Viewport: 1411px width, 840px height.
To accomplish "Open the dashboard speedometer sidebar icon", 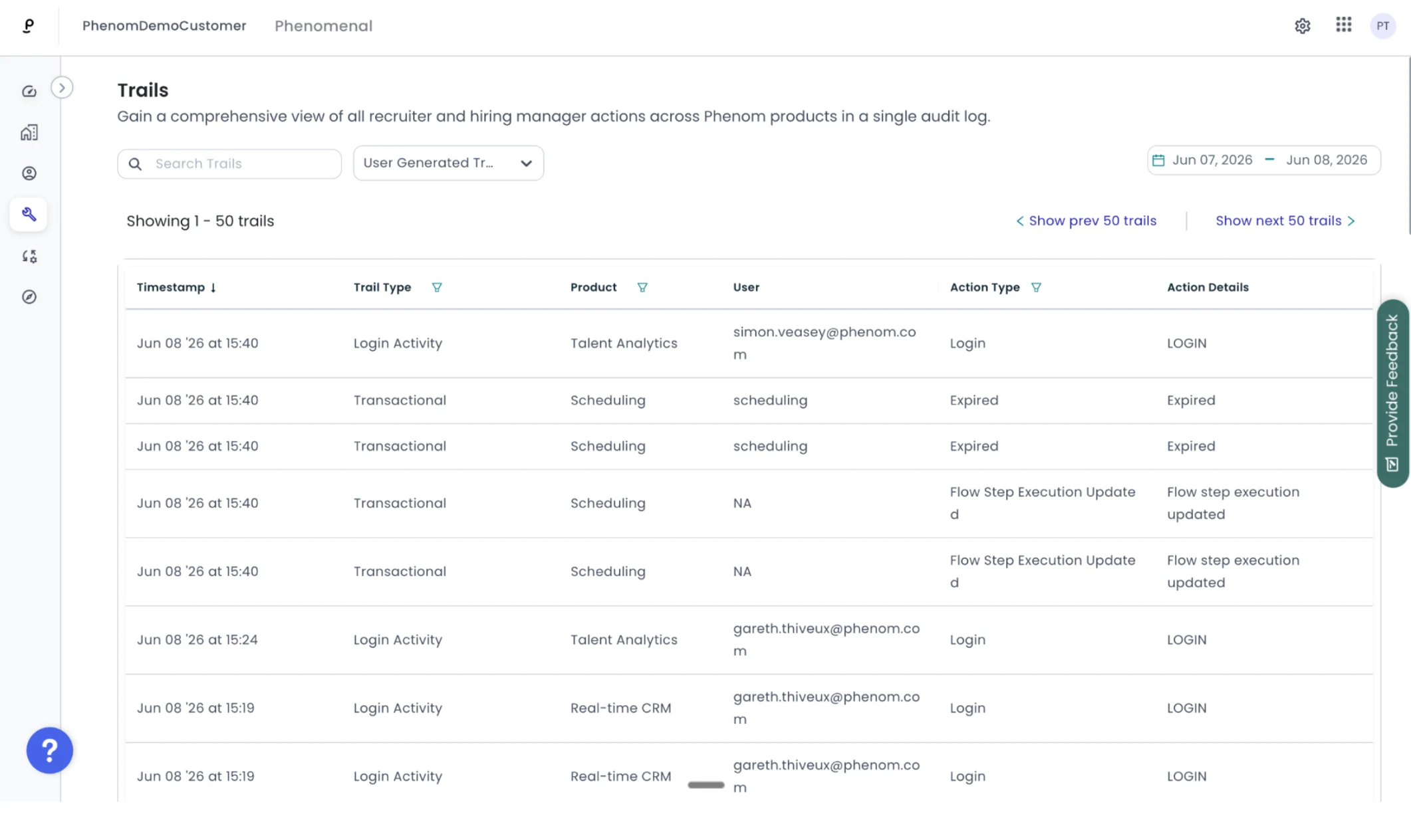I will click(29, 92).
